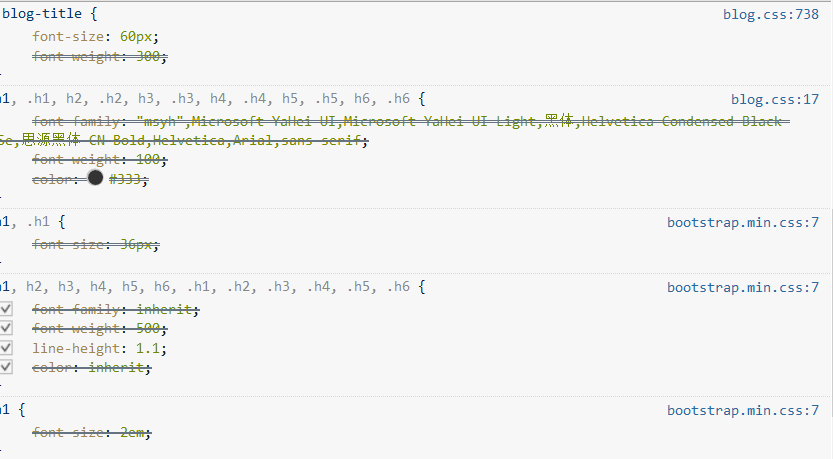833x459 pixels.
Task: Click the blog-title selector text
Action: coord(41,14)
